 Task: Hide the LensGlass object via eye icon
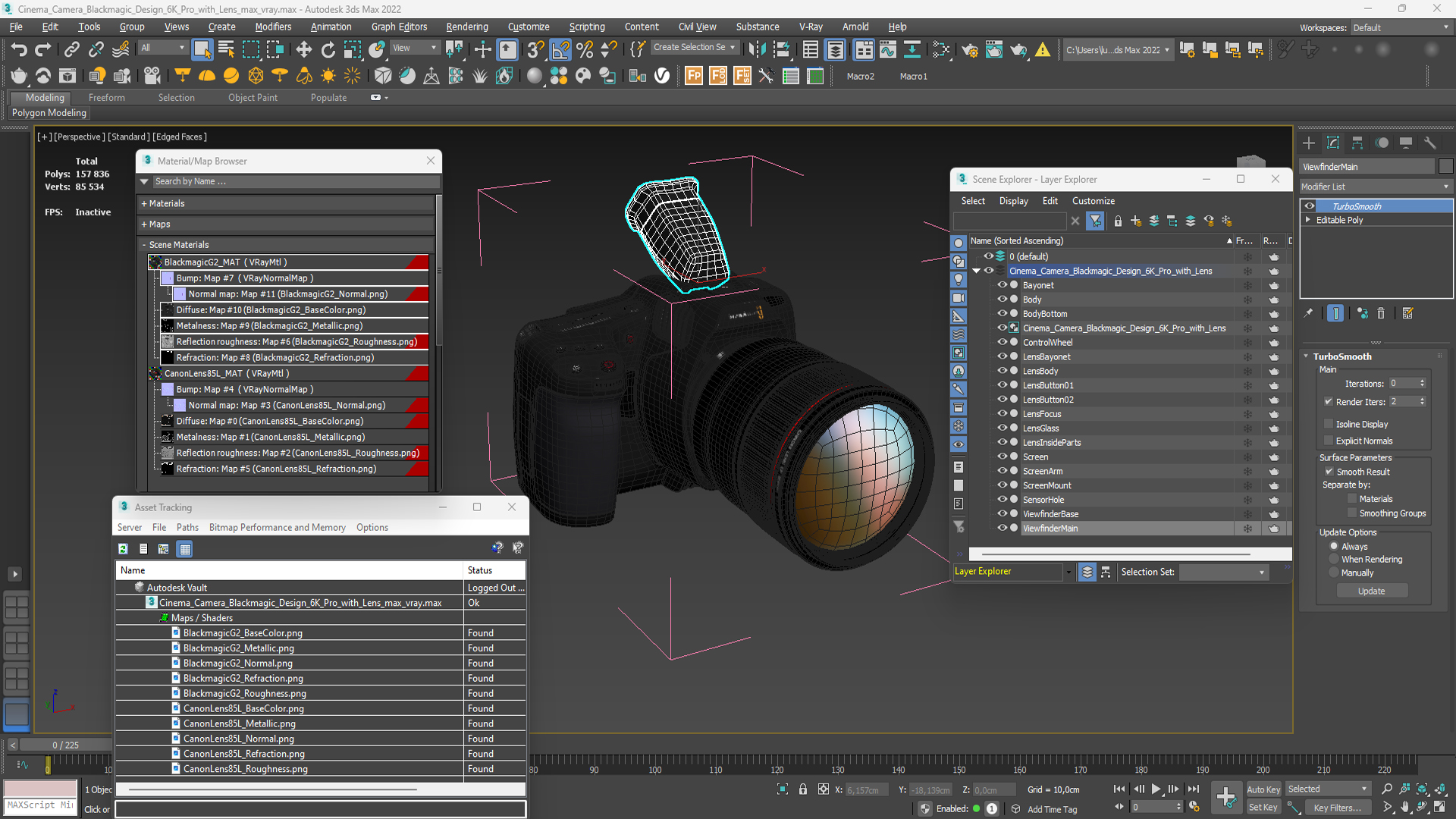click(1002, 428)
